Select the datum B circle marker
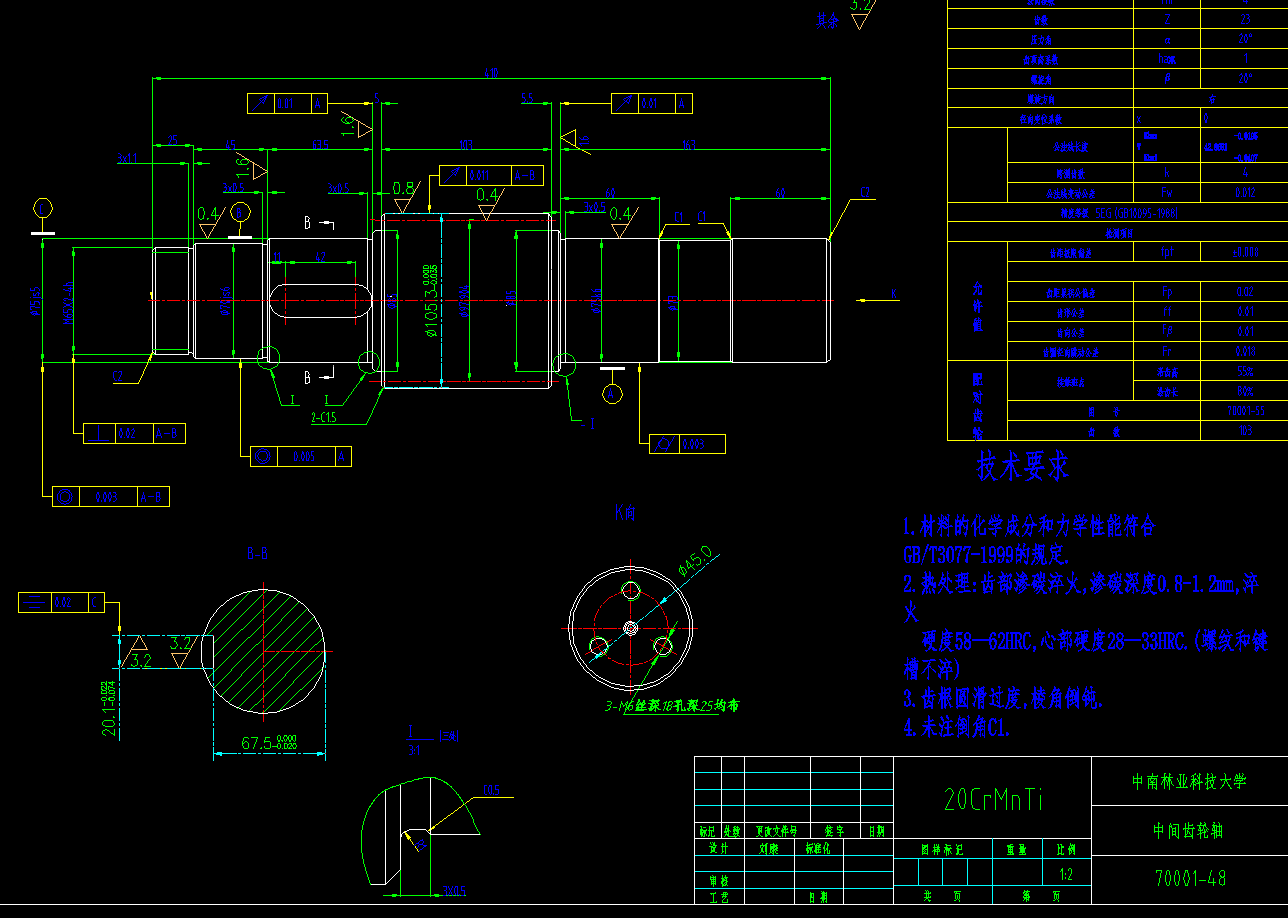1288x918 pixels. (240, 211)
